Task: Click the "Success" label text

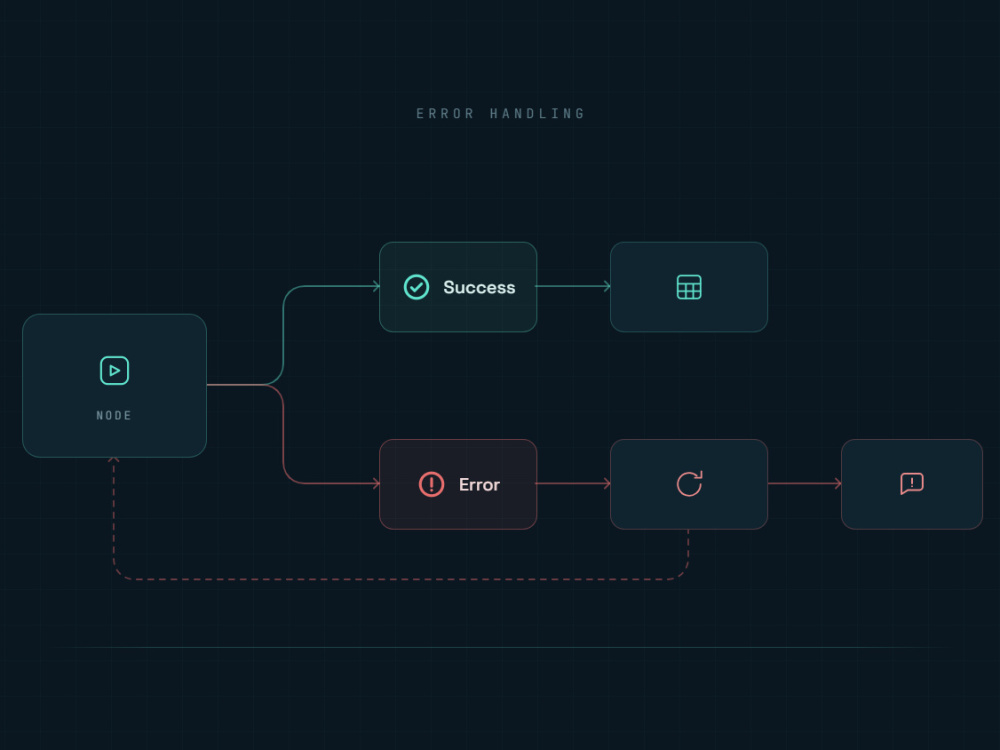Action: pyautogui.click(x=479, y=288)
